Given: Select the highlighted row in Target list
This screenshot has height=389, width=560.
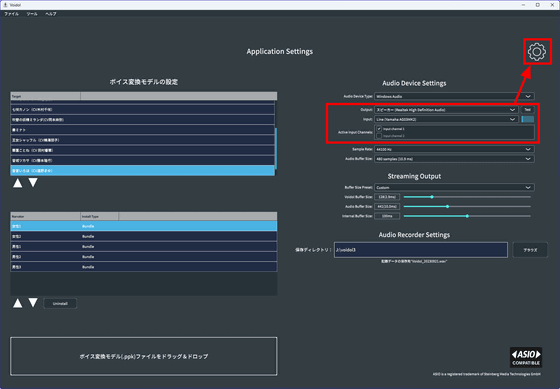Looking at the screenshot, I should click(142, 171).
